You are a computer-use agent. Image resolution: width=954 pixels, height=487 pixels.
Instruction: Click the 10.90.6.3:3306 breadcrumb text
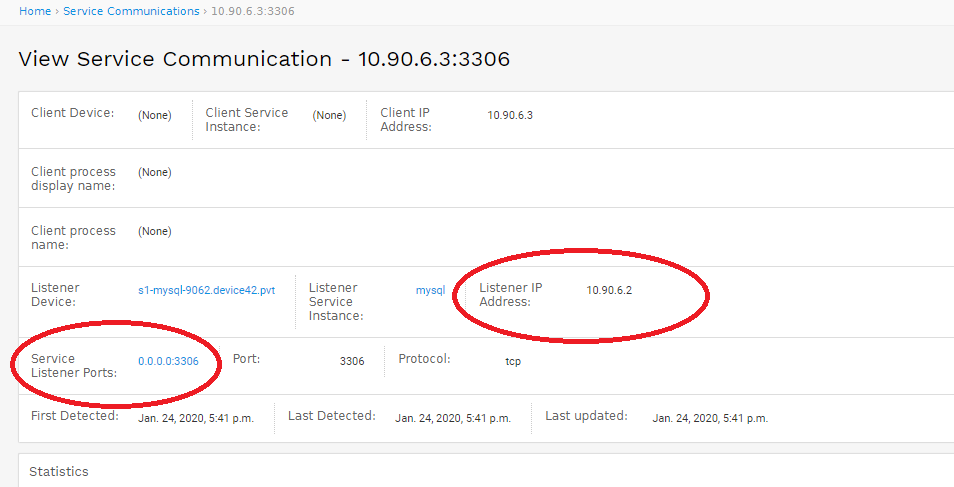[252, 11]
